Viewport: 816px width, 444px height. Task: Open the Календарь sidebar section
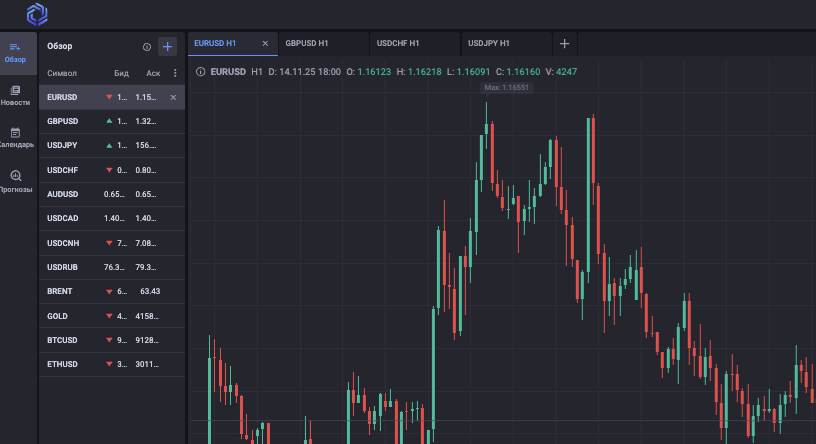16,138
